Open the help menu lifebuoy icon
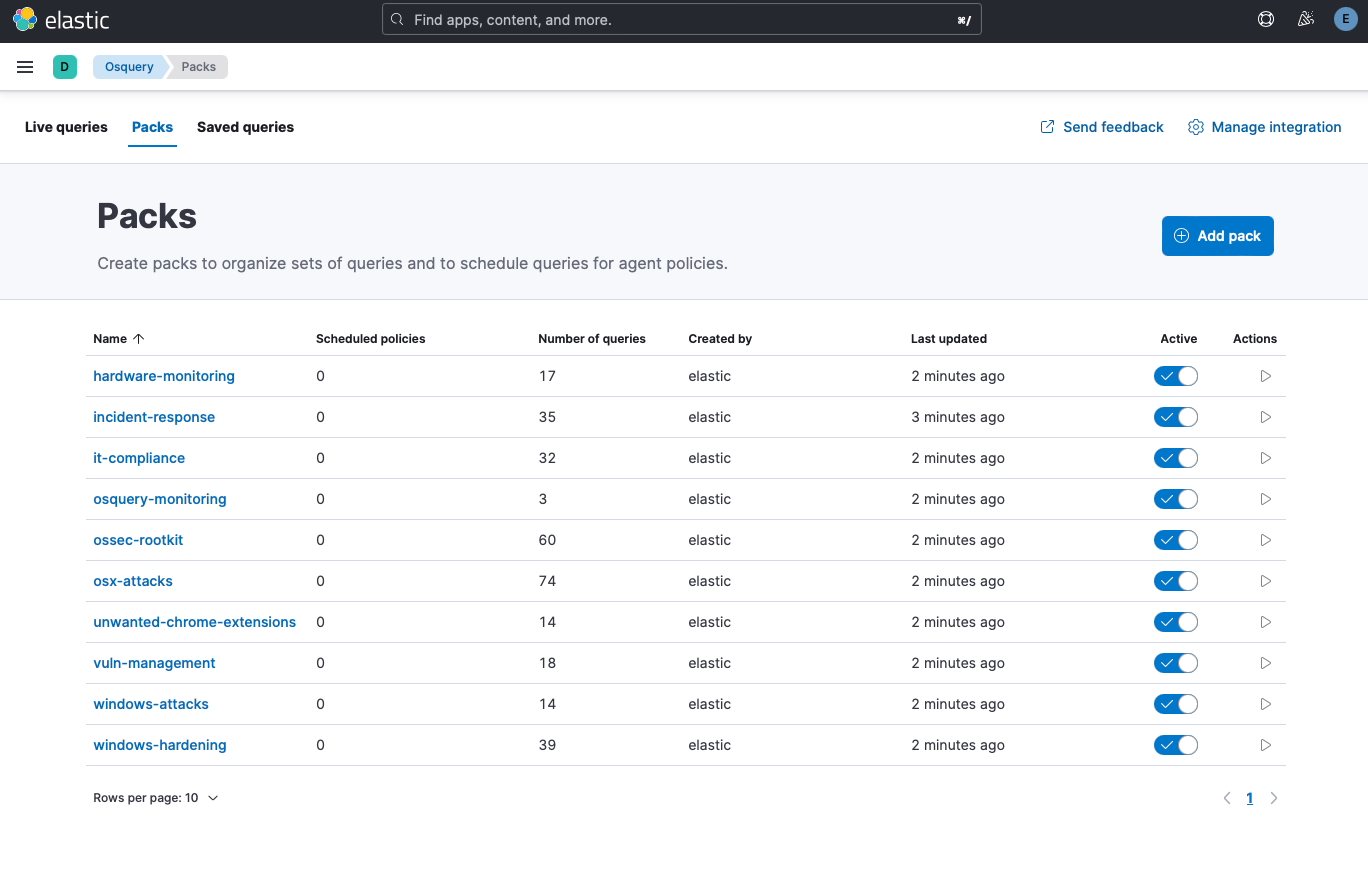 [x=1266, y=19]
